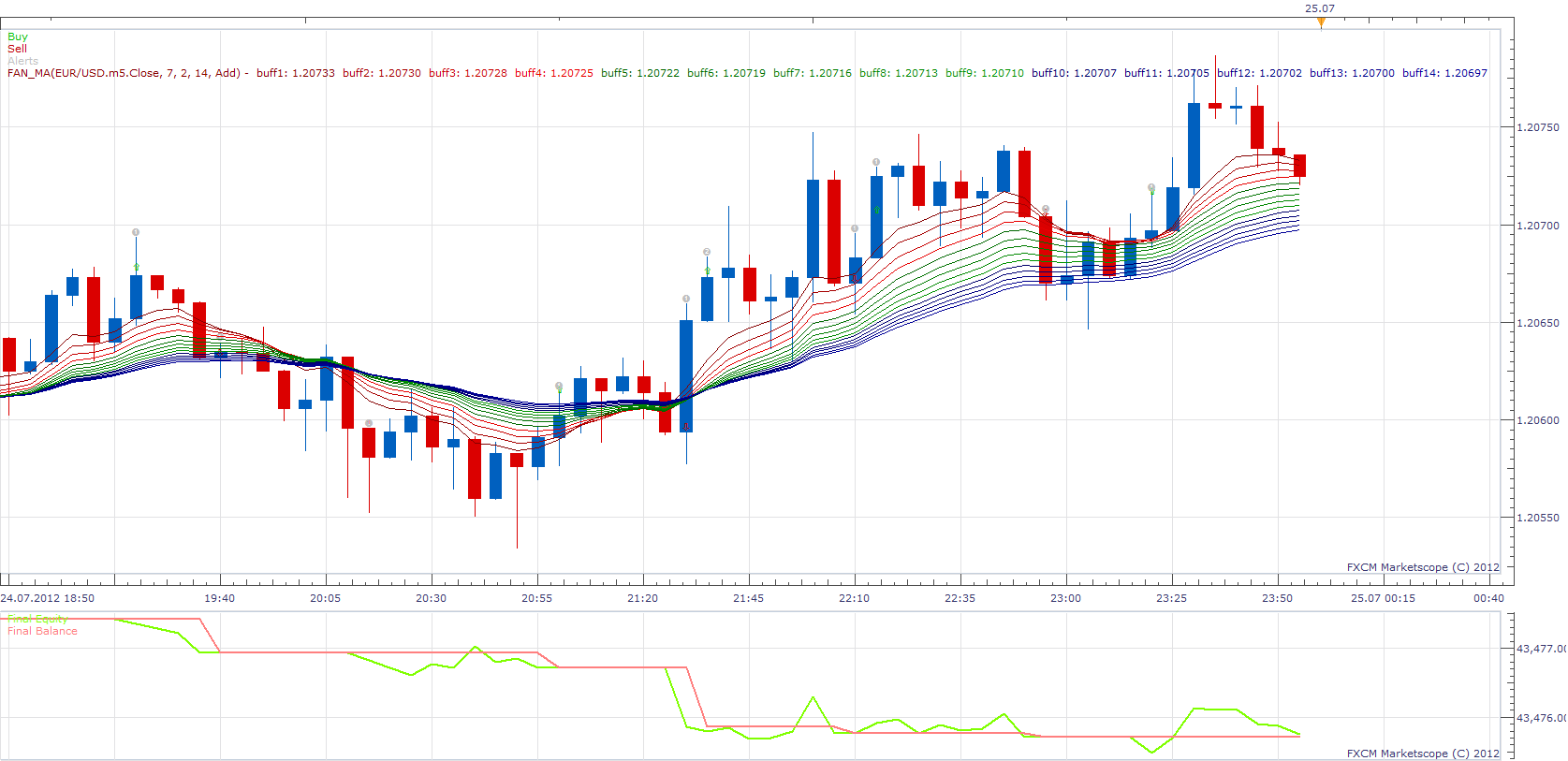The image size is (1568, 761).
Task: Click the 43,477.00 equity axis label
Action: 1542,649
